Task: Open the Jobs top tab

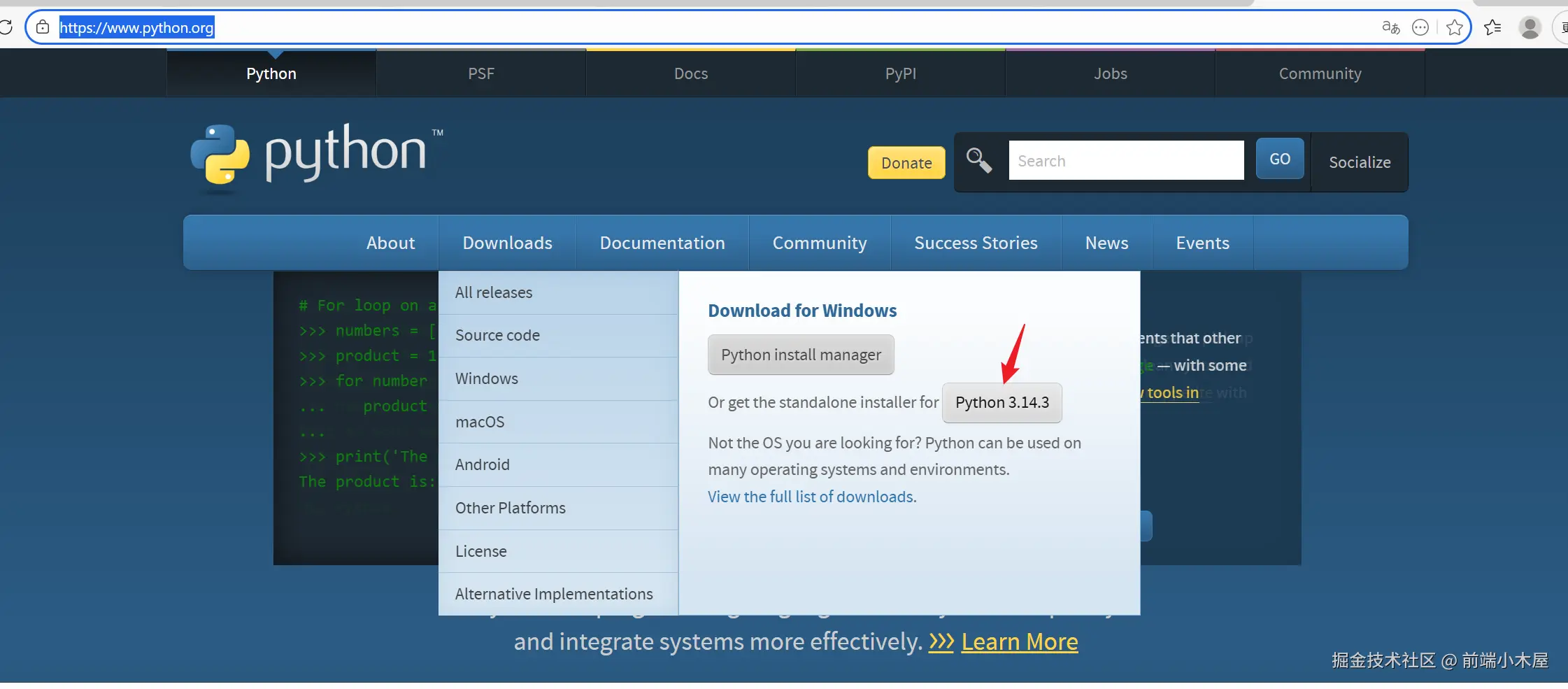Action: (1111, 73)
